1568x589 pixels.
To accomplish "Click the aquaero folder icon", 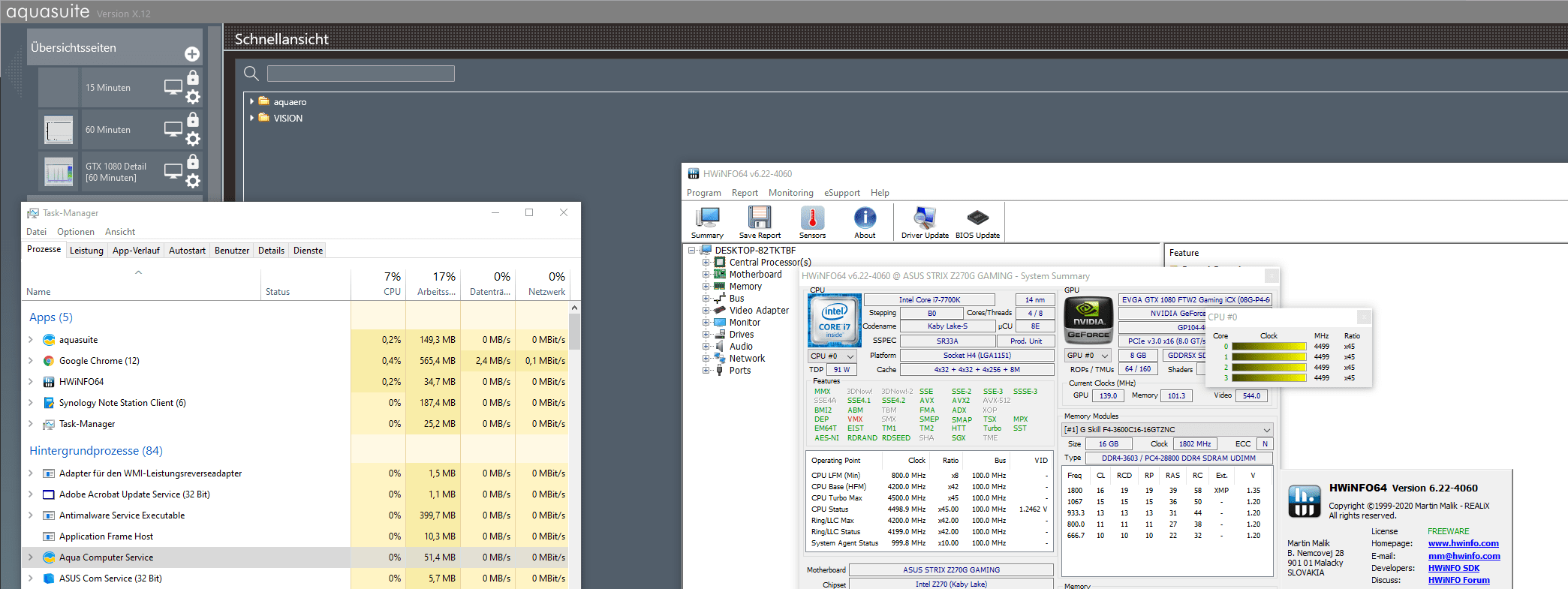I will (x=263, y=101).
